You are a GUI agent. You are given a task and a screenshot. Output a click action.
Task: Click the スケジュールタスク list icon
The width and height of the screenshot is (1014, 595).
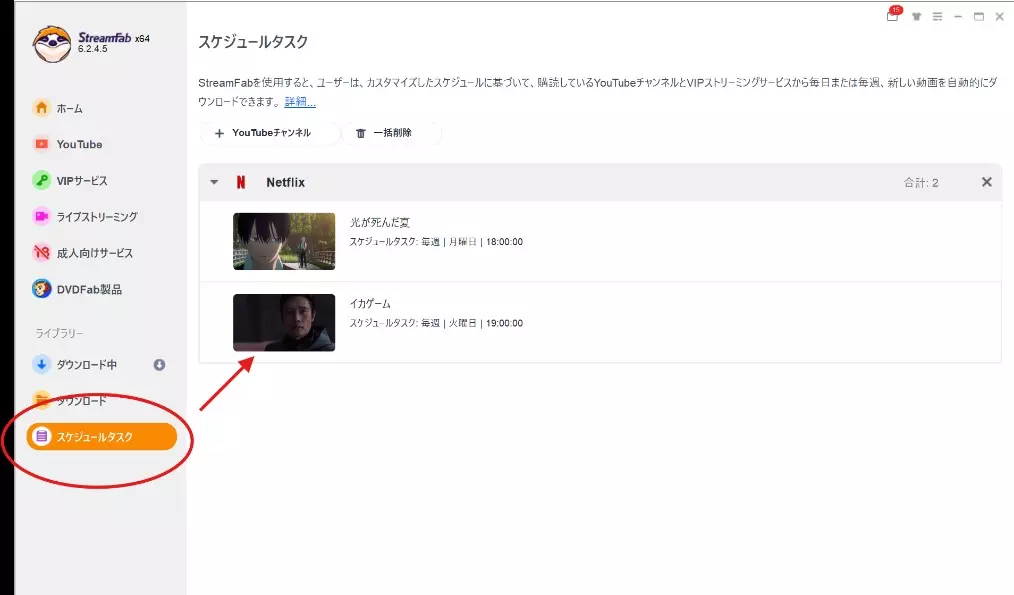41,437
